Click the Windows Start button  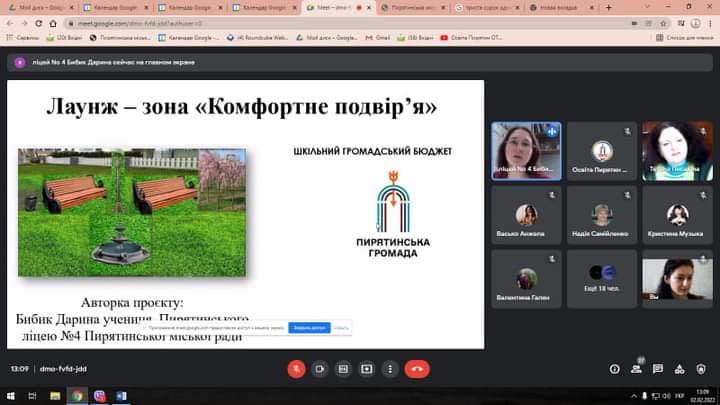pos(9,396)
